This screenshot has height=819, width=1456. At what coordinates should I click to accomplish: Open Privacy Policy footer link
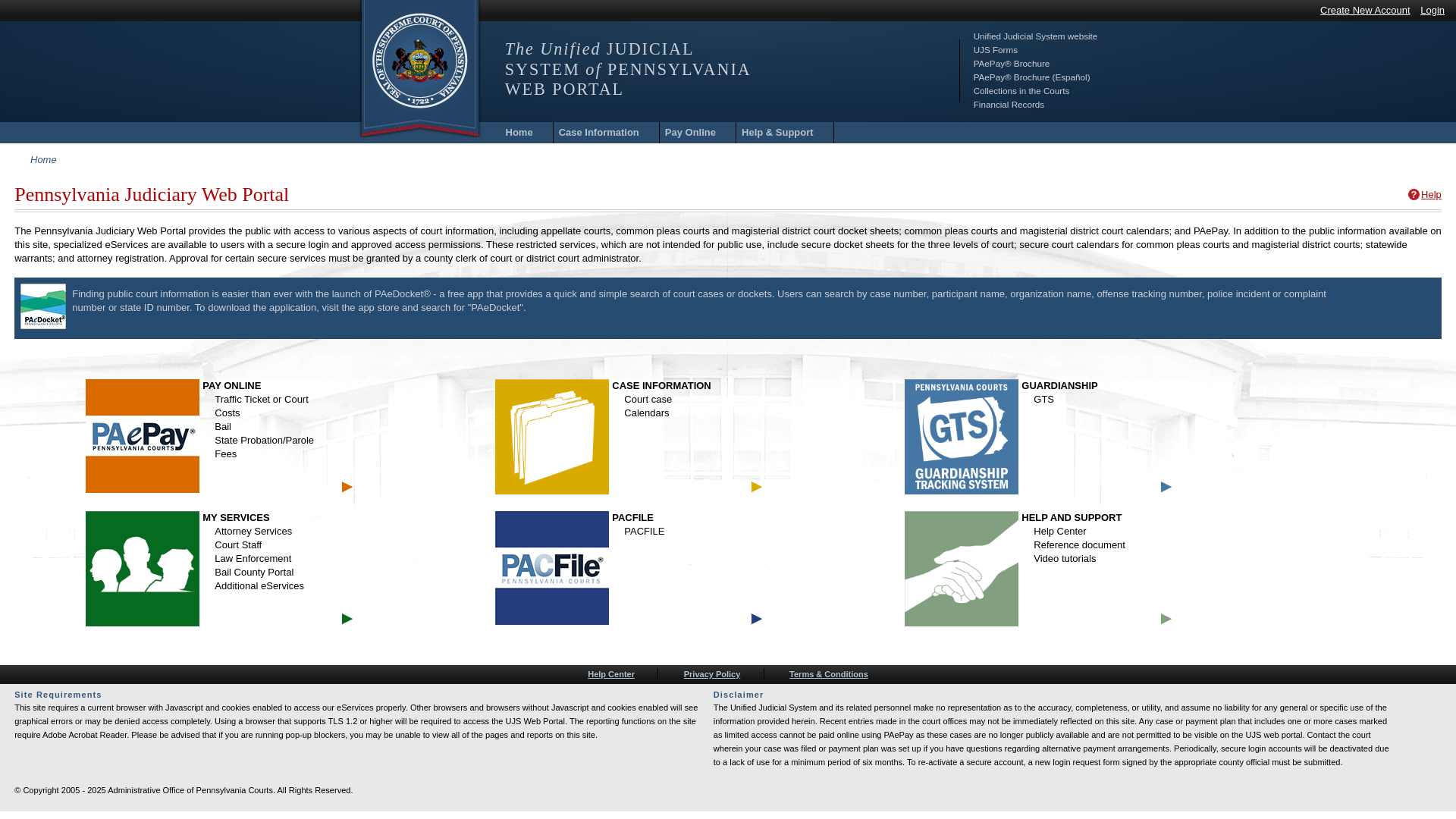pos(712,674)
